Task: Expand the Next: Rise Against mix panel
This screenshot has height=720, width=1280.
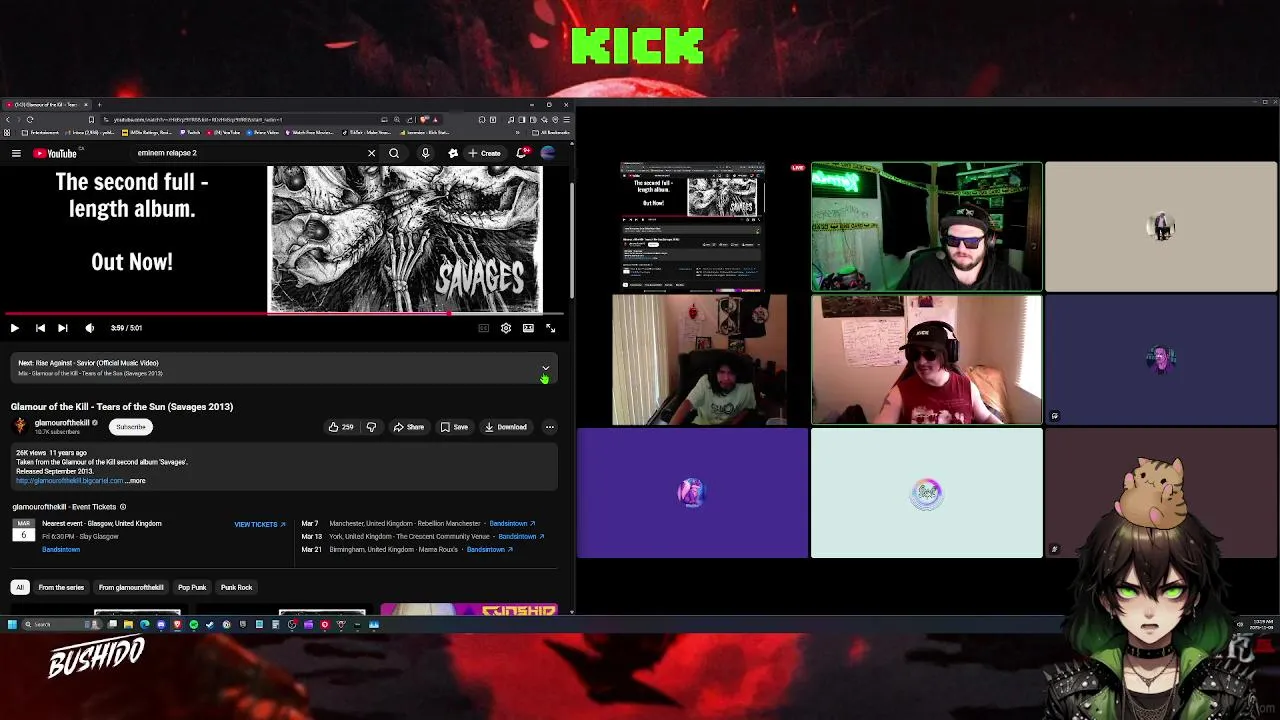Action: 545,368
